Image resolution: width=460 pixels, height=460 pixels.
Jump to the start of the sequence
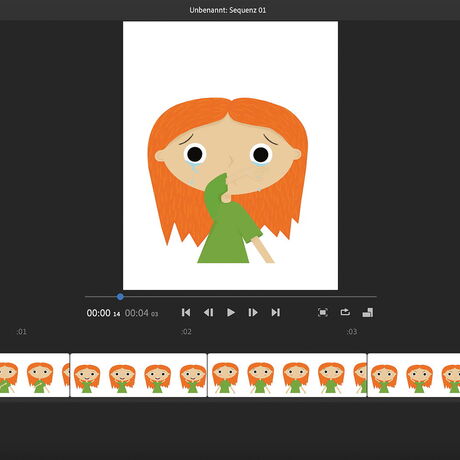point(186,312)
